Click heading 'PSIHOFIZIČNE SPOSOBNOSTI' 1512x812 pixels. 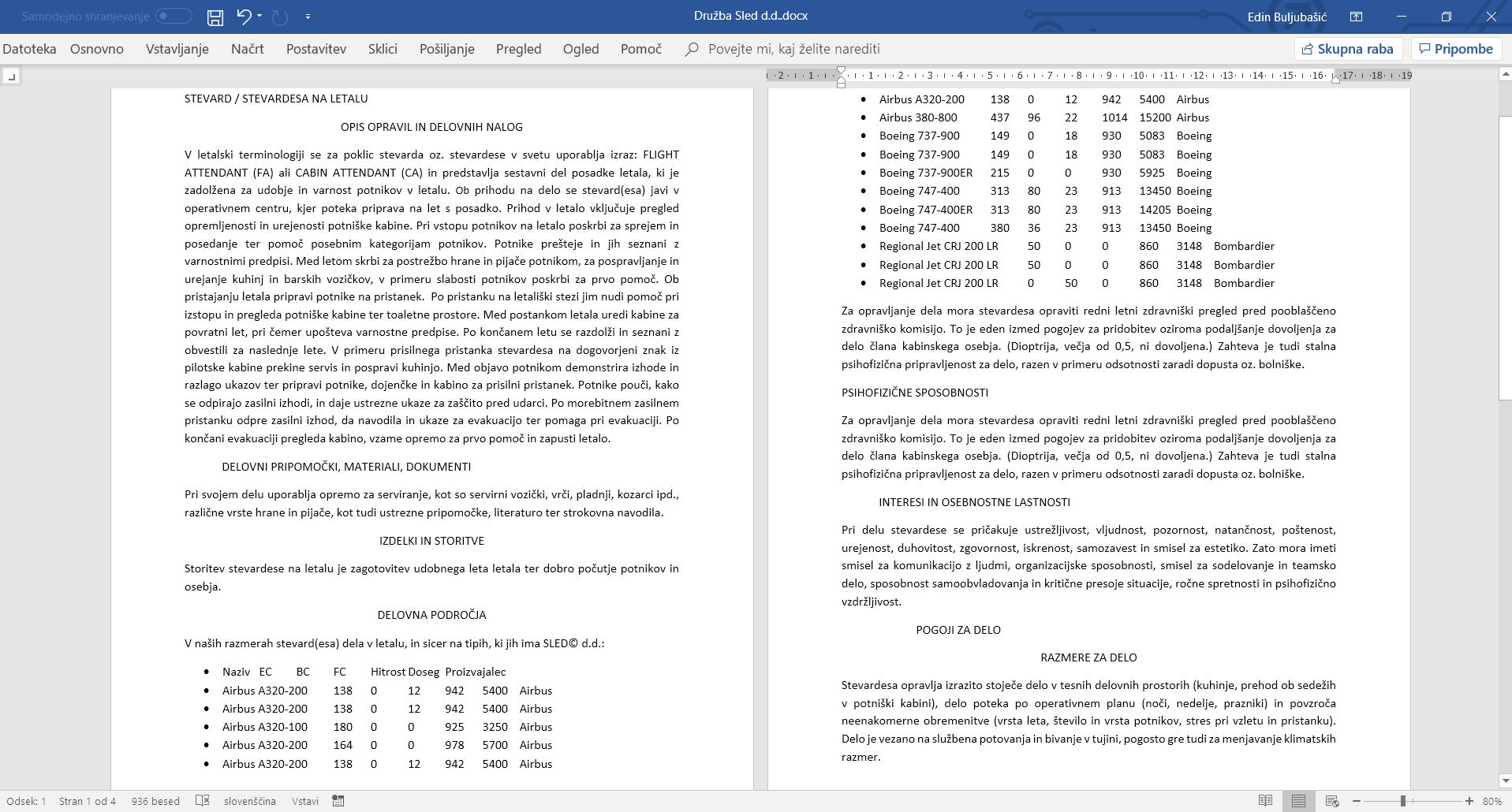click(915, 393)
